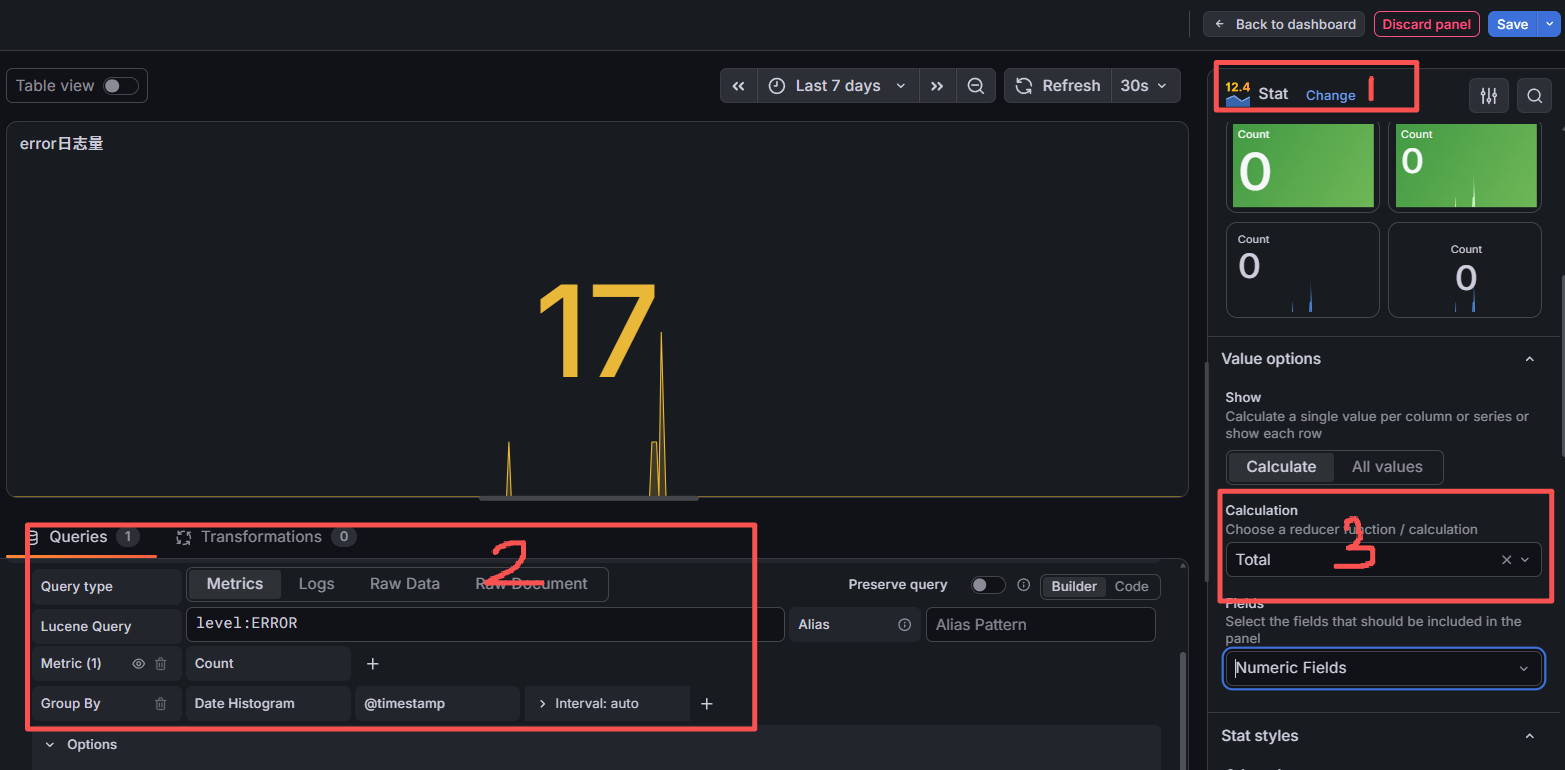Select Calculate show option
This screenshot has height=770, width=1565.
coord(1281,467)
